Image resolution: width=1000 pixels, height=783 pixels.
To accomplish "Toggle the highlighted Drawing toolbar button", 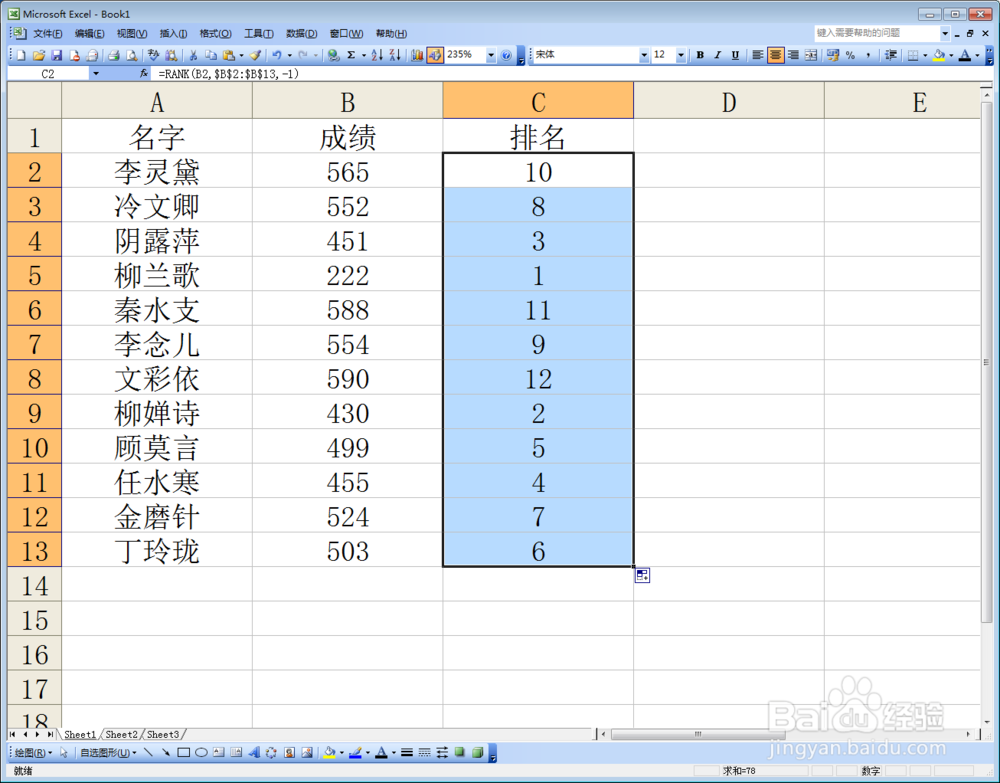I will click(434, 55).
